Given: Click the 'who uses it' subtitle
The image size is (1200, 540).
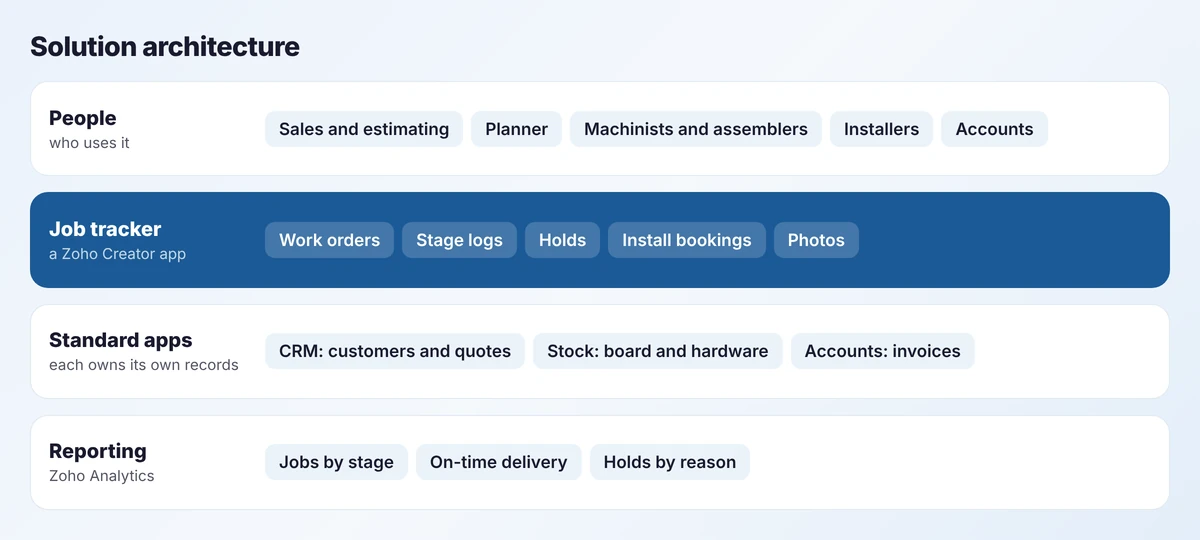Looking at the screenshot, I should coord(89,143).
